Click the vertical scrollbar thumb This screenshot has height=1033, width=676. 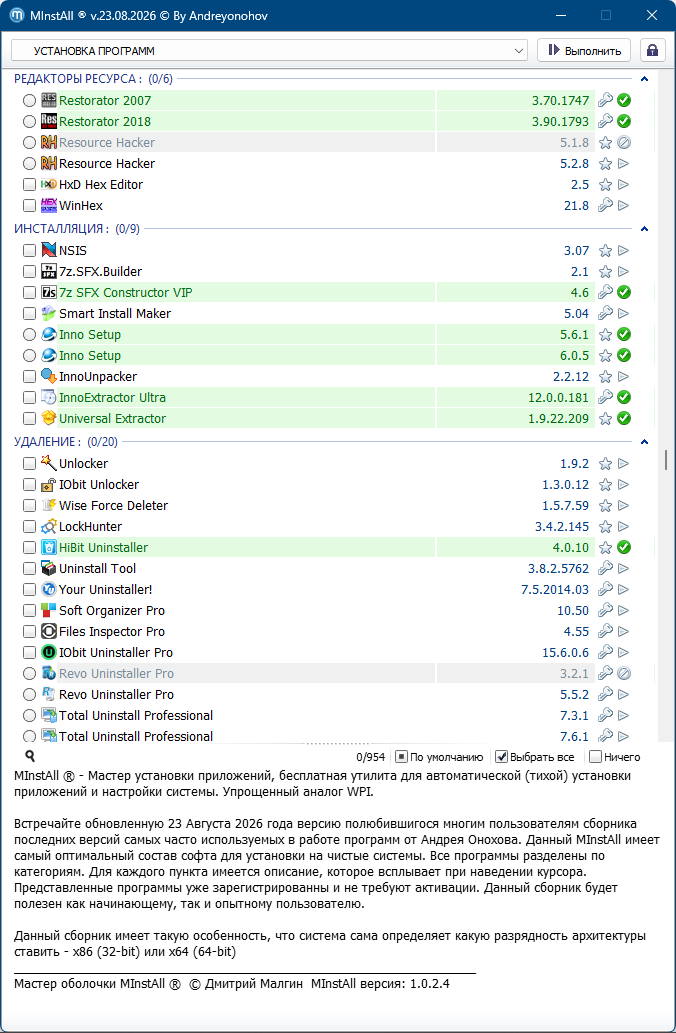[x=666, y=460]
